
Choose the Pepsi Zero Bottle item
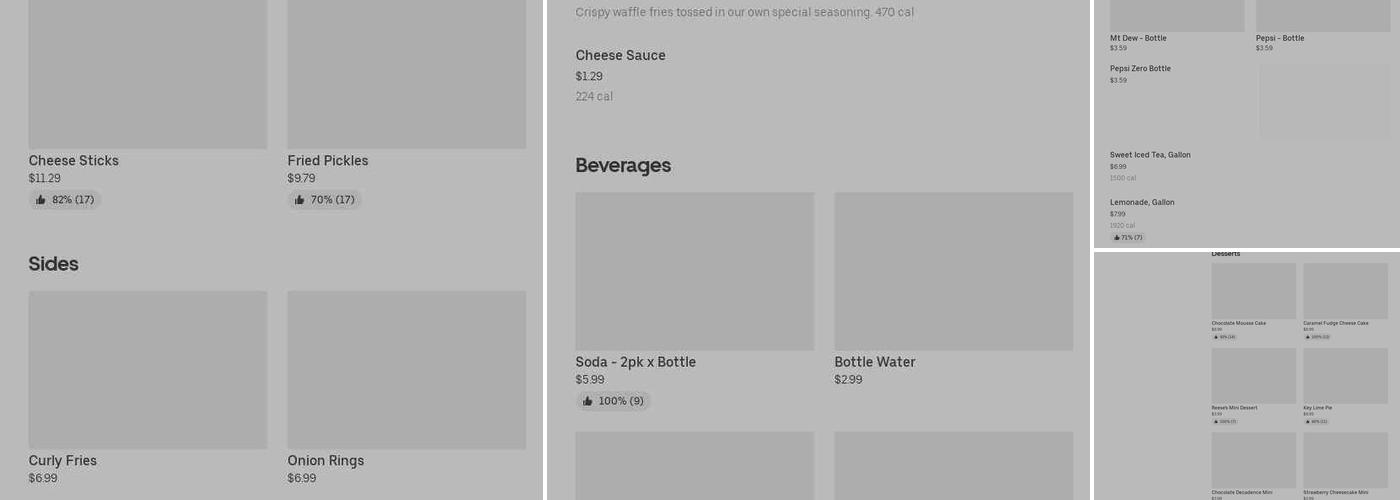1140,69
